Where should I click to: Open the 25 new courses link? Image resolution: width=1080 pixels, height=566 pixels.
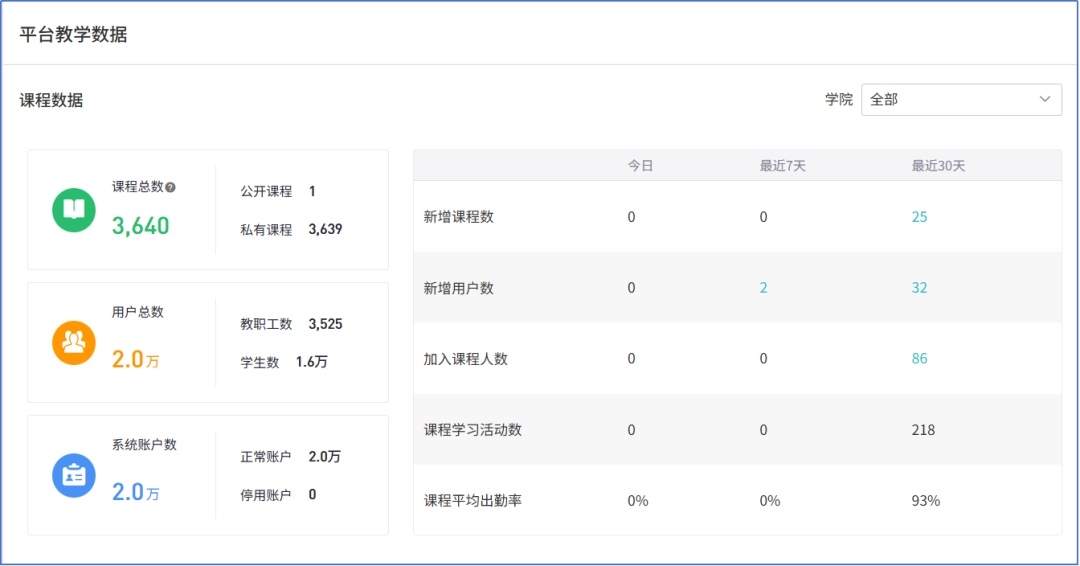point(919,217)
